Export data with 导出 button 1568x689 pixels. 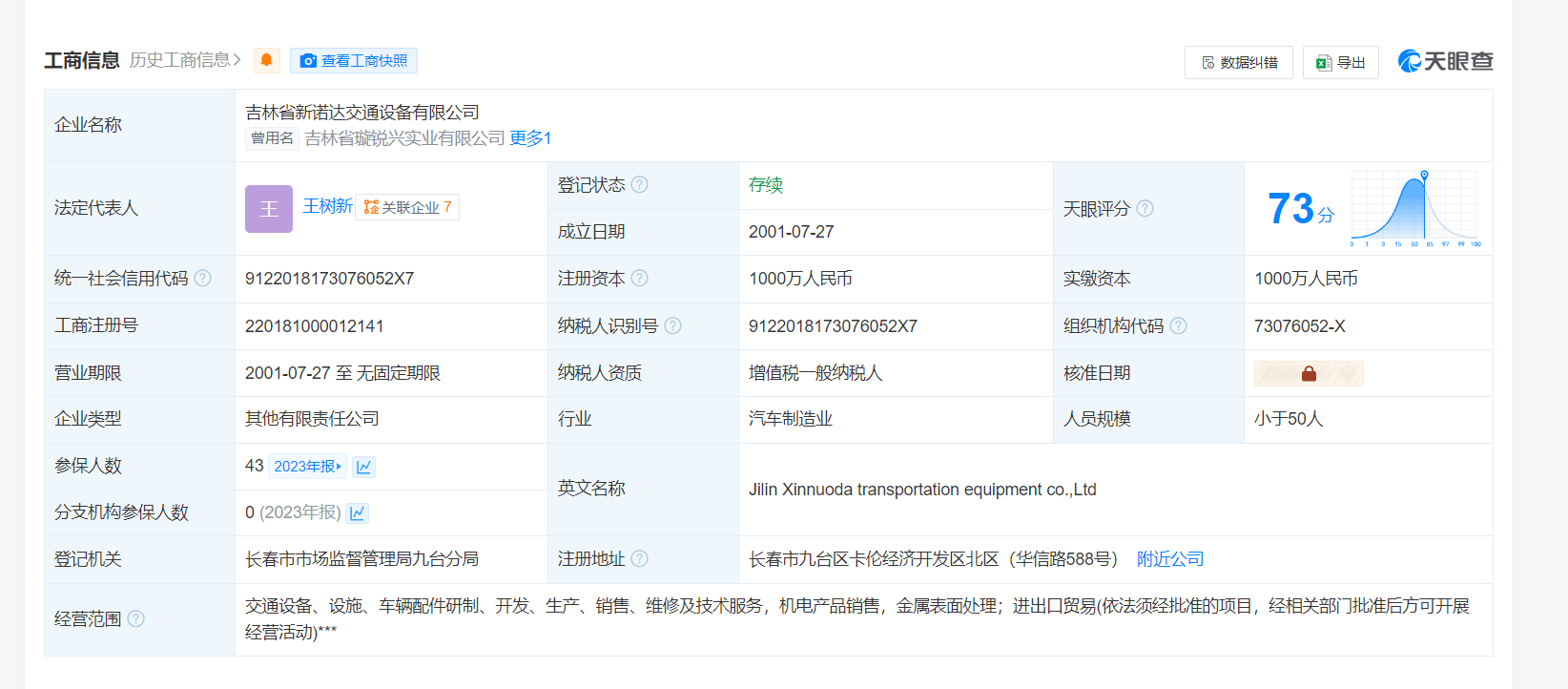tap(1341, 62)
